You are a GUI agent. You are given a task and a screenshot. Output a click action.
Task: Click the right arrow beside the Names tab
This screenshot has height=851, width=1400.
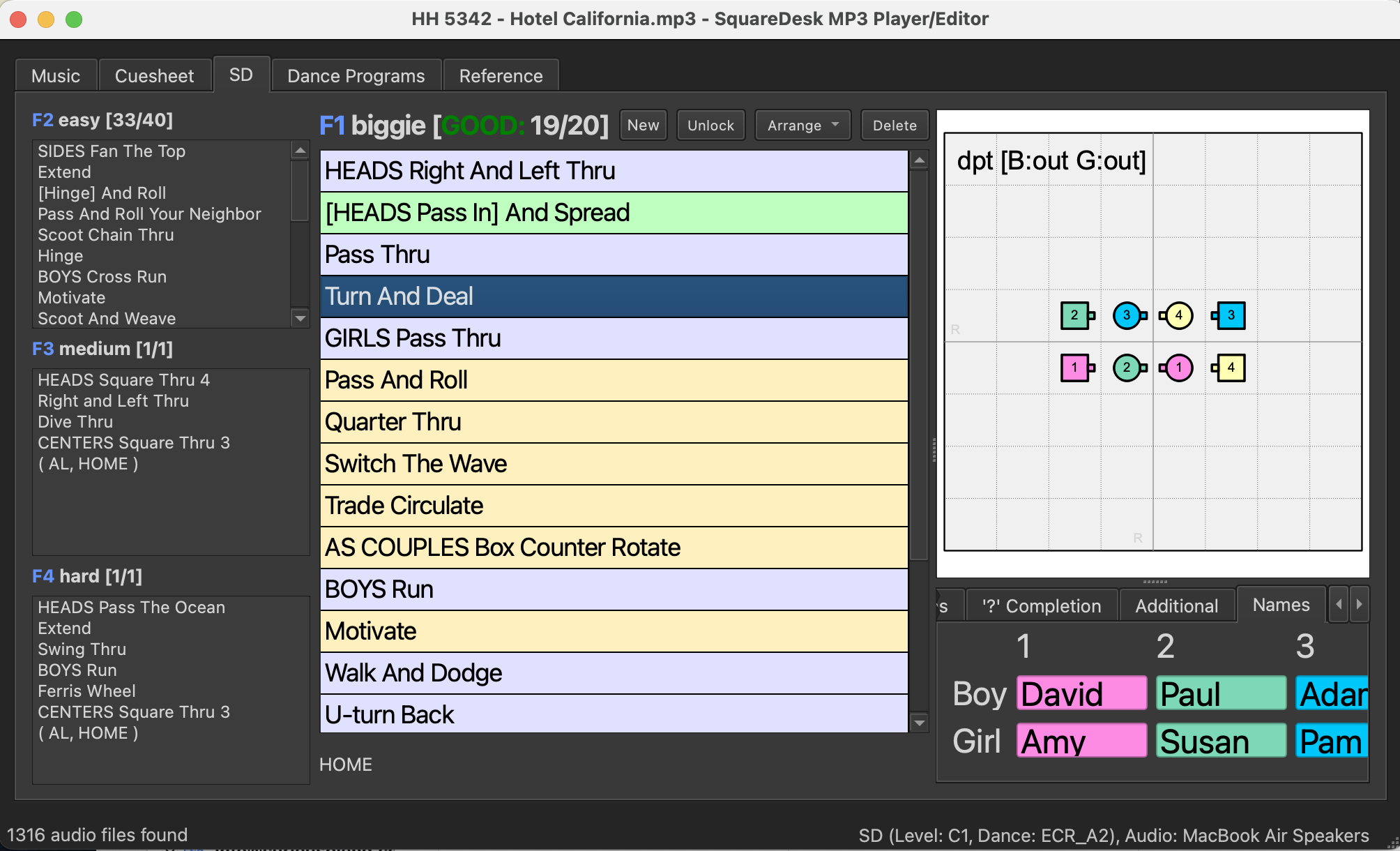pos(1360,605)
